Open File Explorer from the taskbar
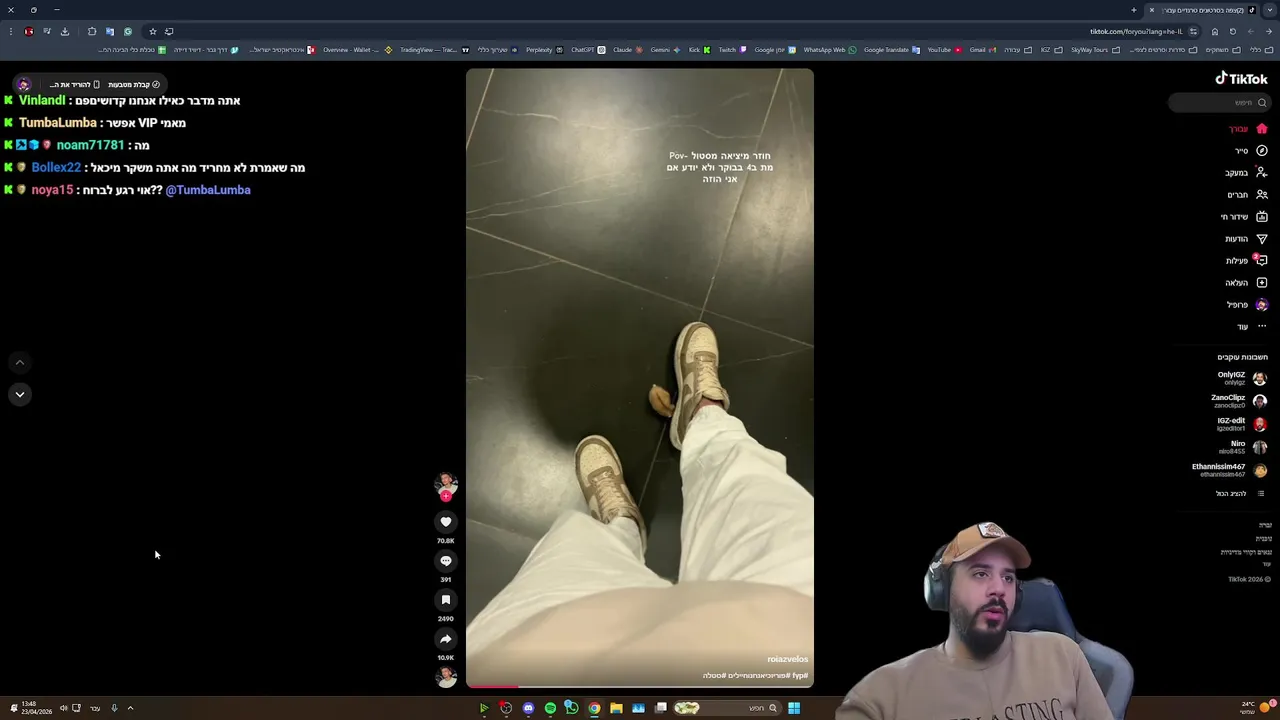 (x=616, y=708)
